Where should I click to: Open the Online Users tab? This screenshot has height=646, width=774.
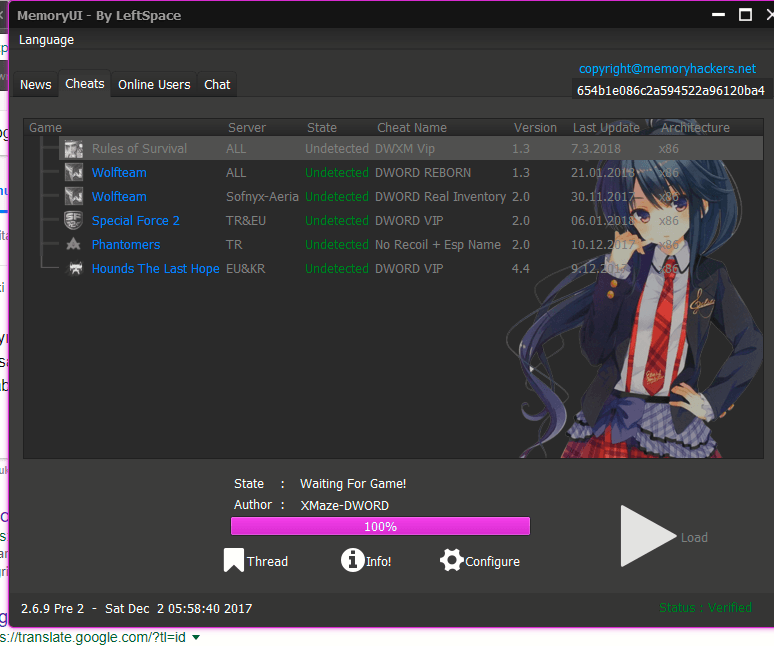point(154,85)
